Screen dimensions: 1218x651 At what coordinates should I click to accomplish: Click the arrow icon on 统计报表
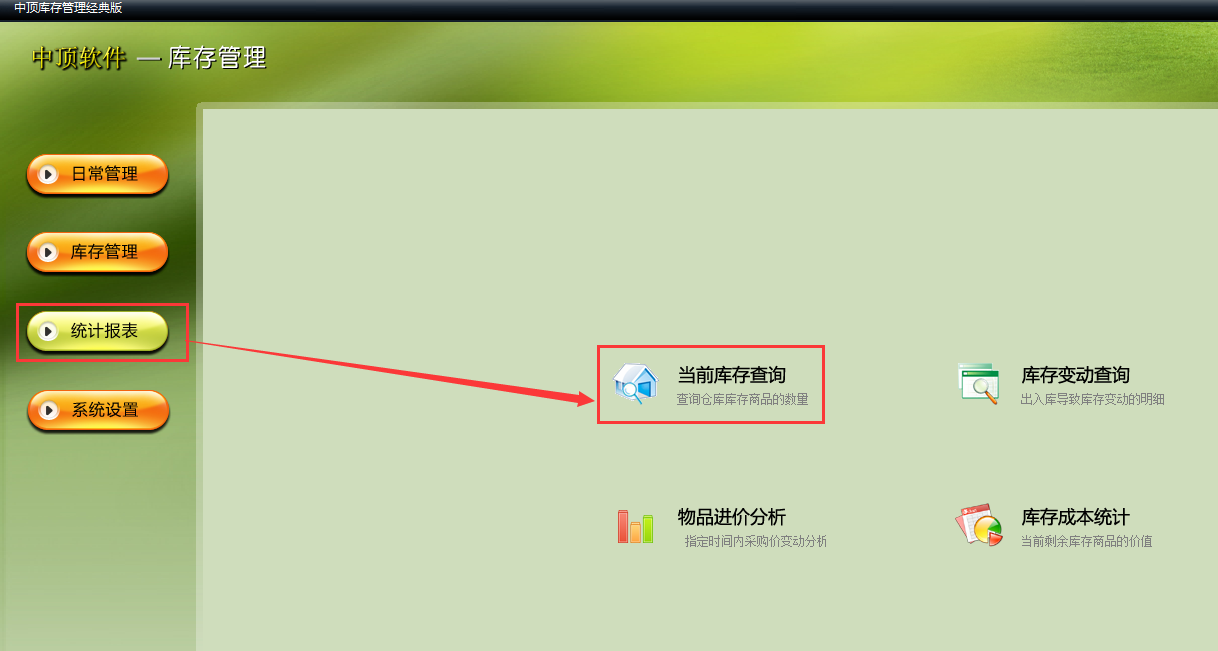[x=48, y=331]
